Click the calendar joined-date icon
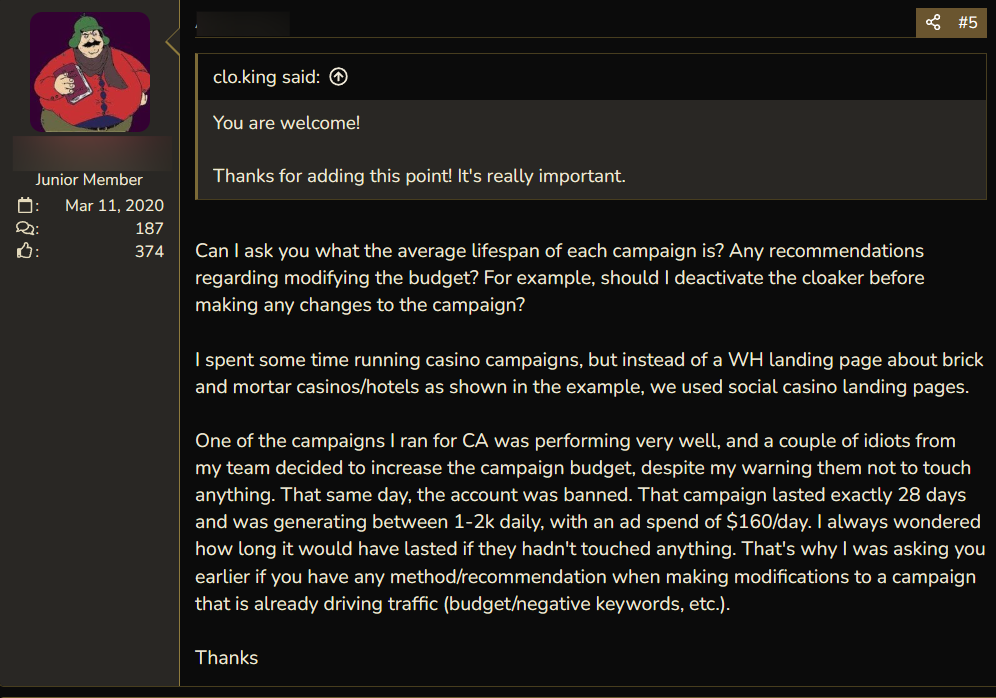996x698 pixels. coord(27,206)
